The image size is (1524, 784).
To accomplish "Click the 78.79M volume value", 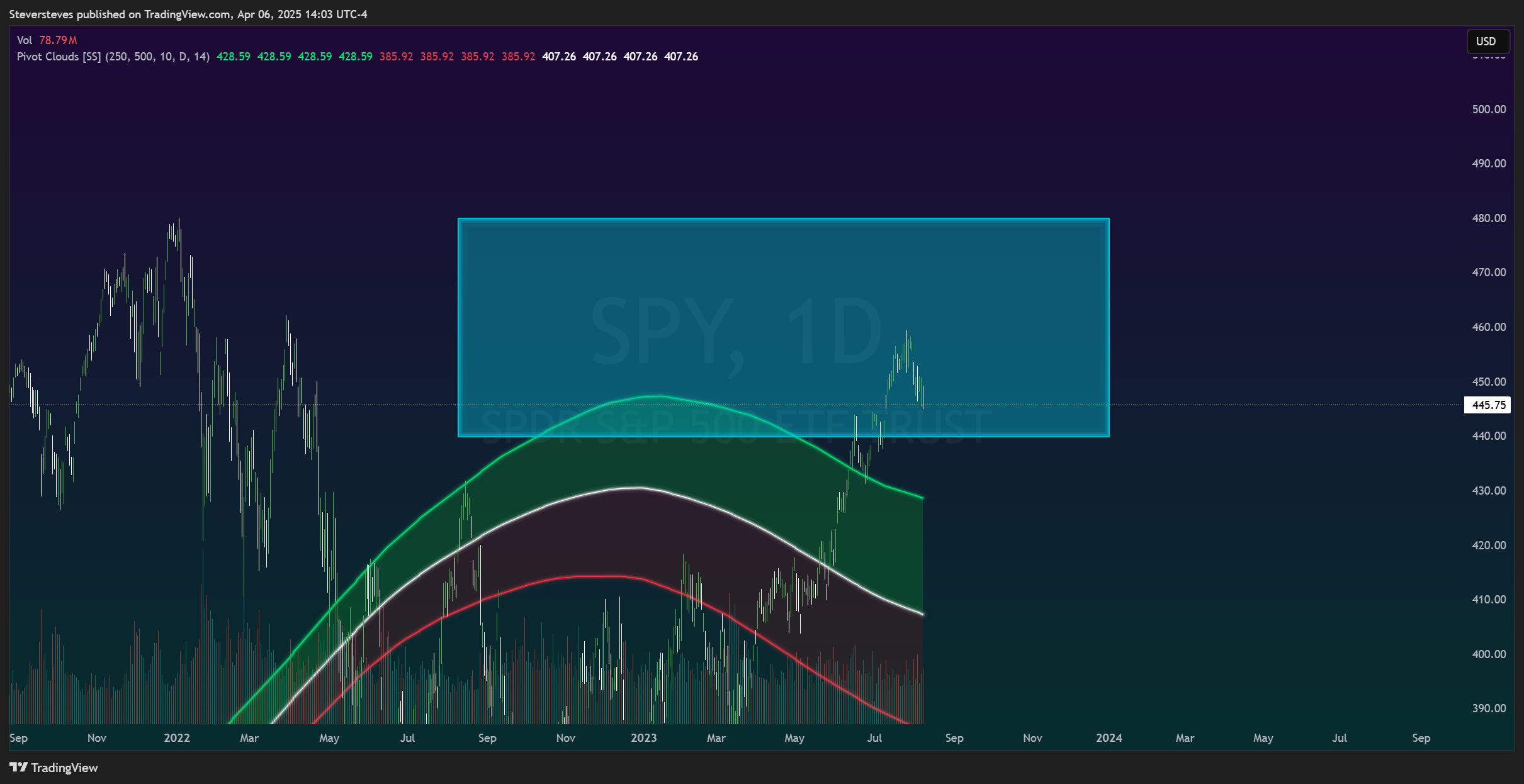I will tap(58, 40).
